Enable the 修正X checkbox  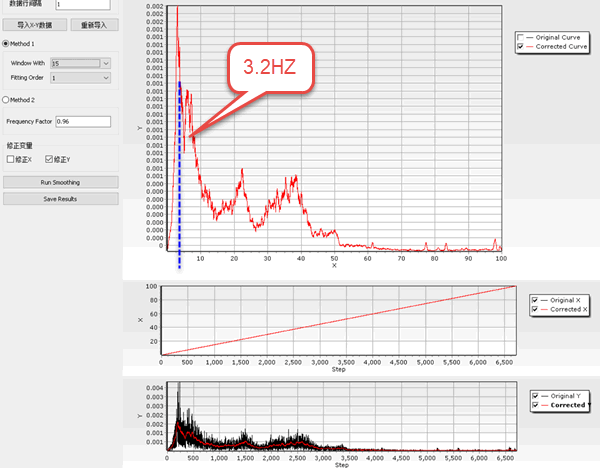click(11, 159)
